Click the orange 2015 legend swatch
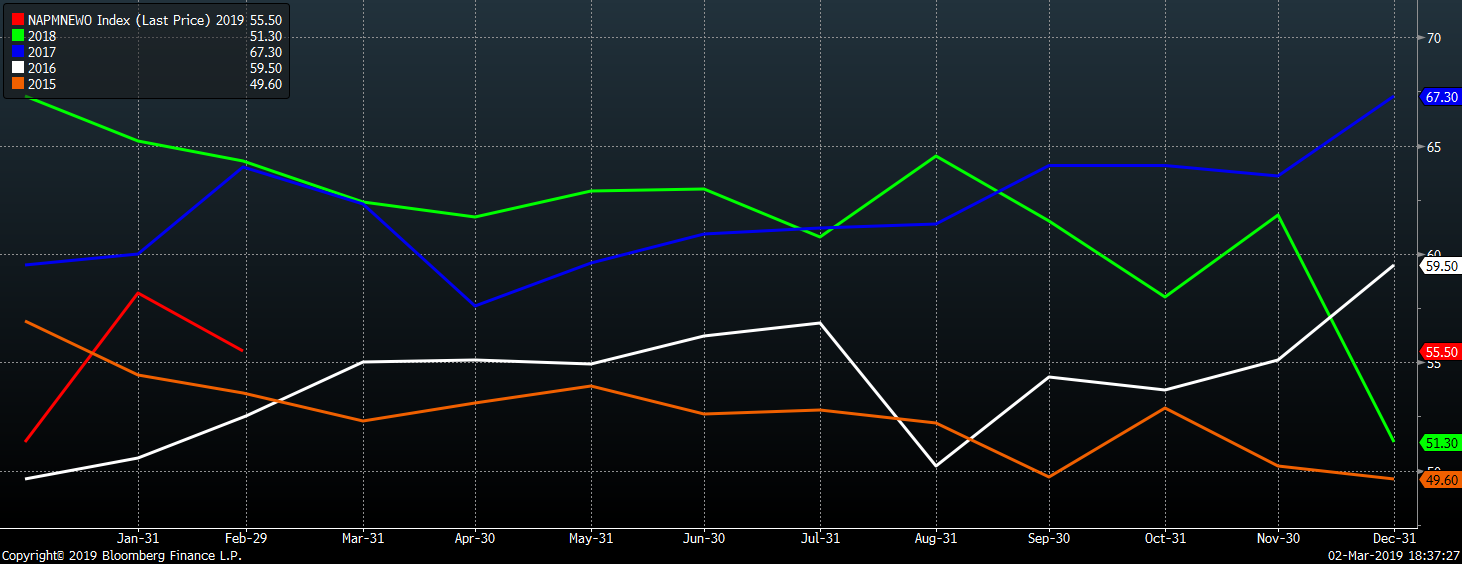This screenshot has height=564, width=1462. pyautogui.click(x=16, y=85)
